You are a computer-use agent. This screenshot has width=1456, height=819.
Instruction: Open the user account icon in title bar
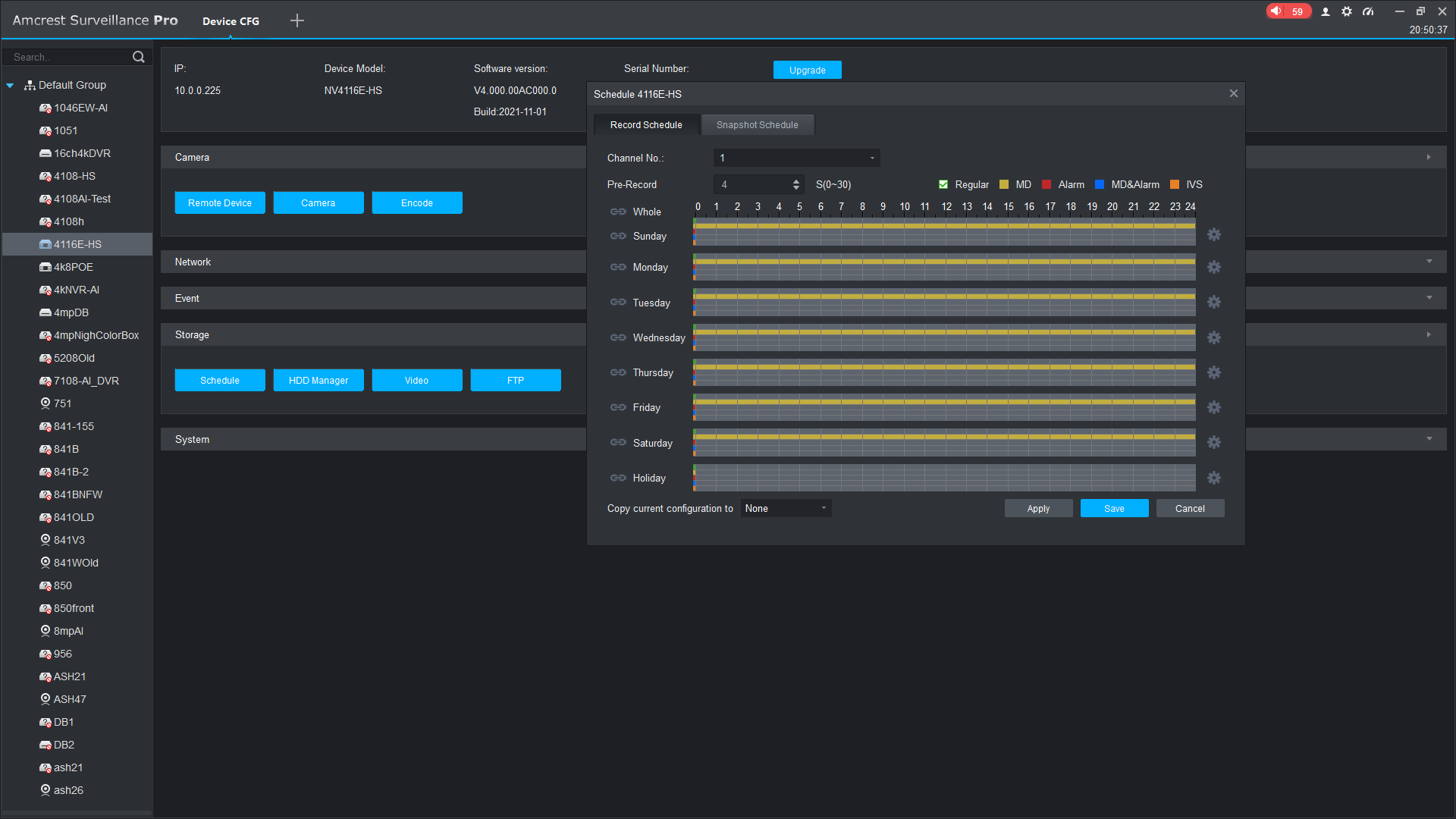pyautogui.click(x=1326, y=11)
